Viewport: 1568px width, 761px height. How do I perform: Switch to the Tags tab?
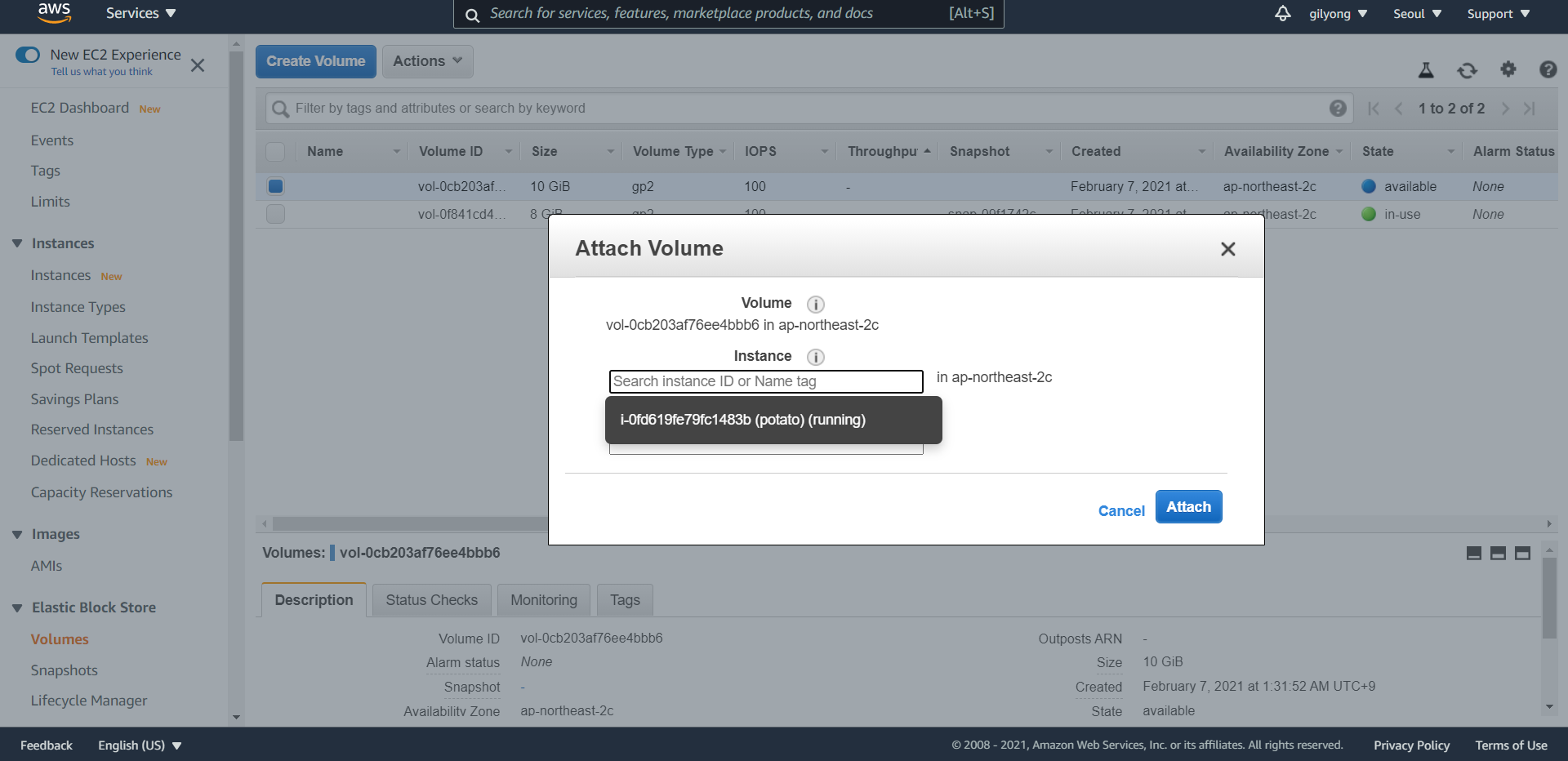click(x=625, y=600)
